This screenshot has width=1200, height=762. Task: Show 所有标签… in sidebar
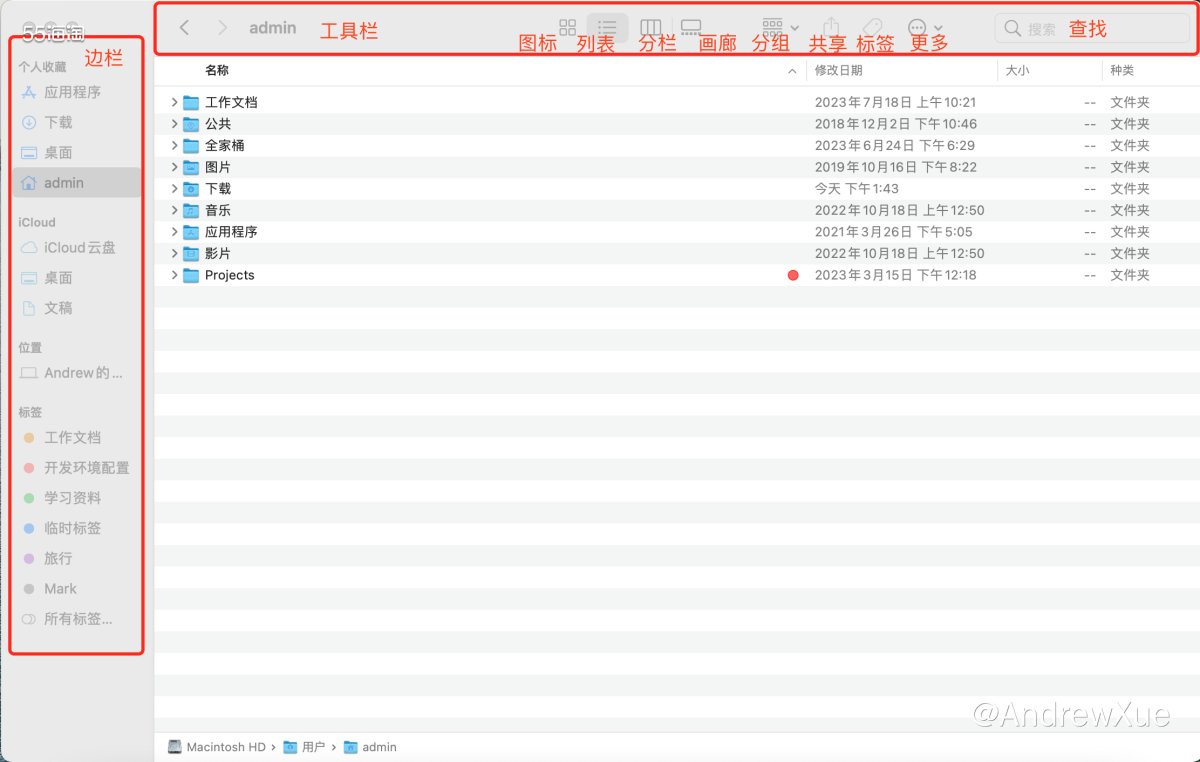(x=76, y=619)
